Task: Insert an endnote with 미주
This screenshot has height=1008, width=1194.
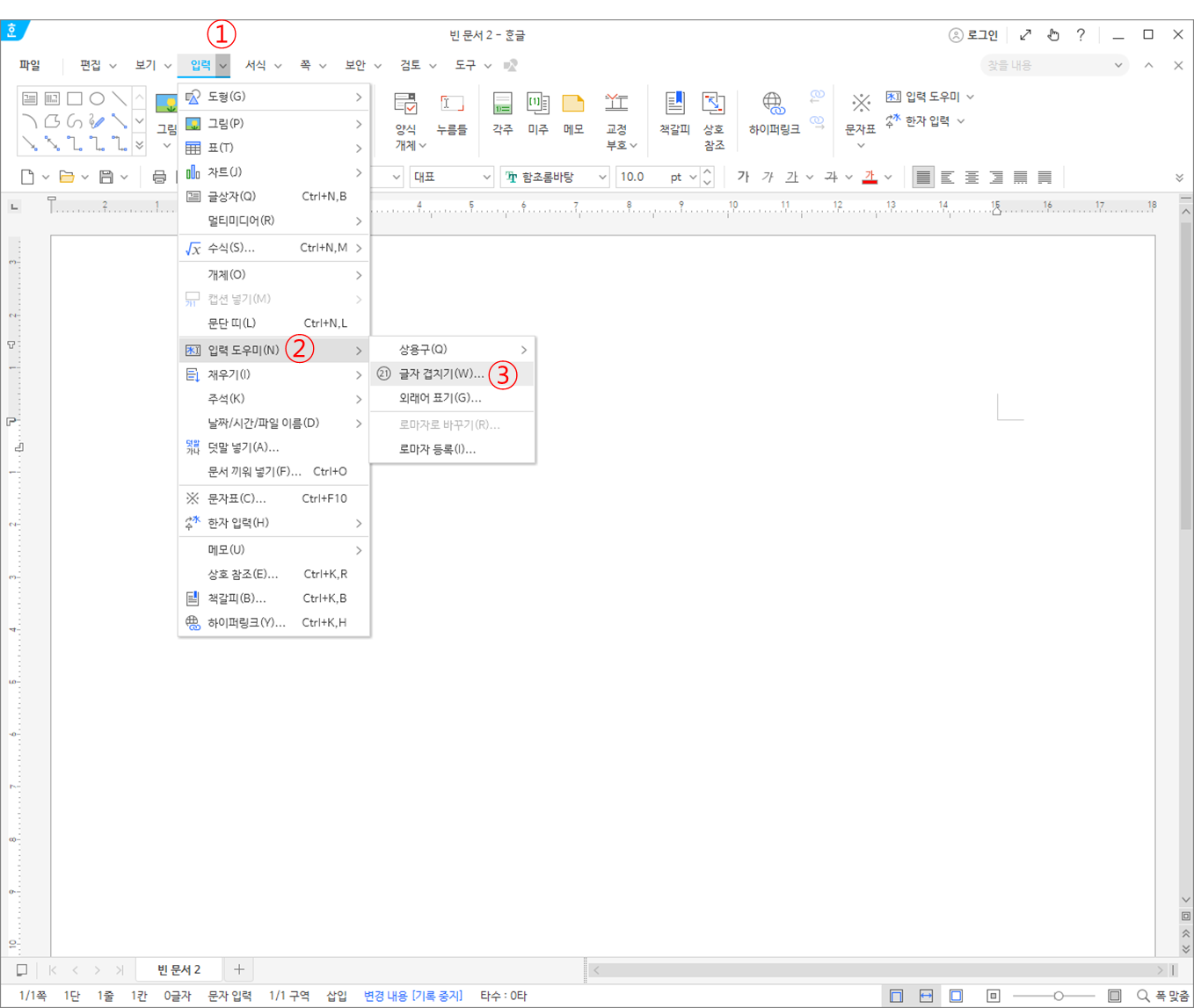Action: click(538, 115)
